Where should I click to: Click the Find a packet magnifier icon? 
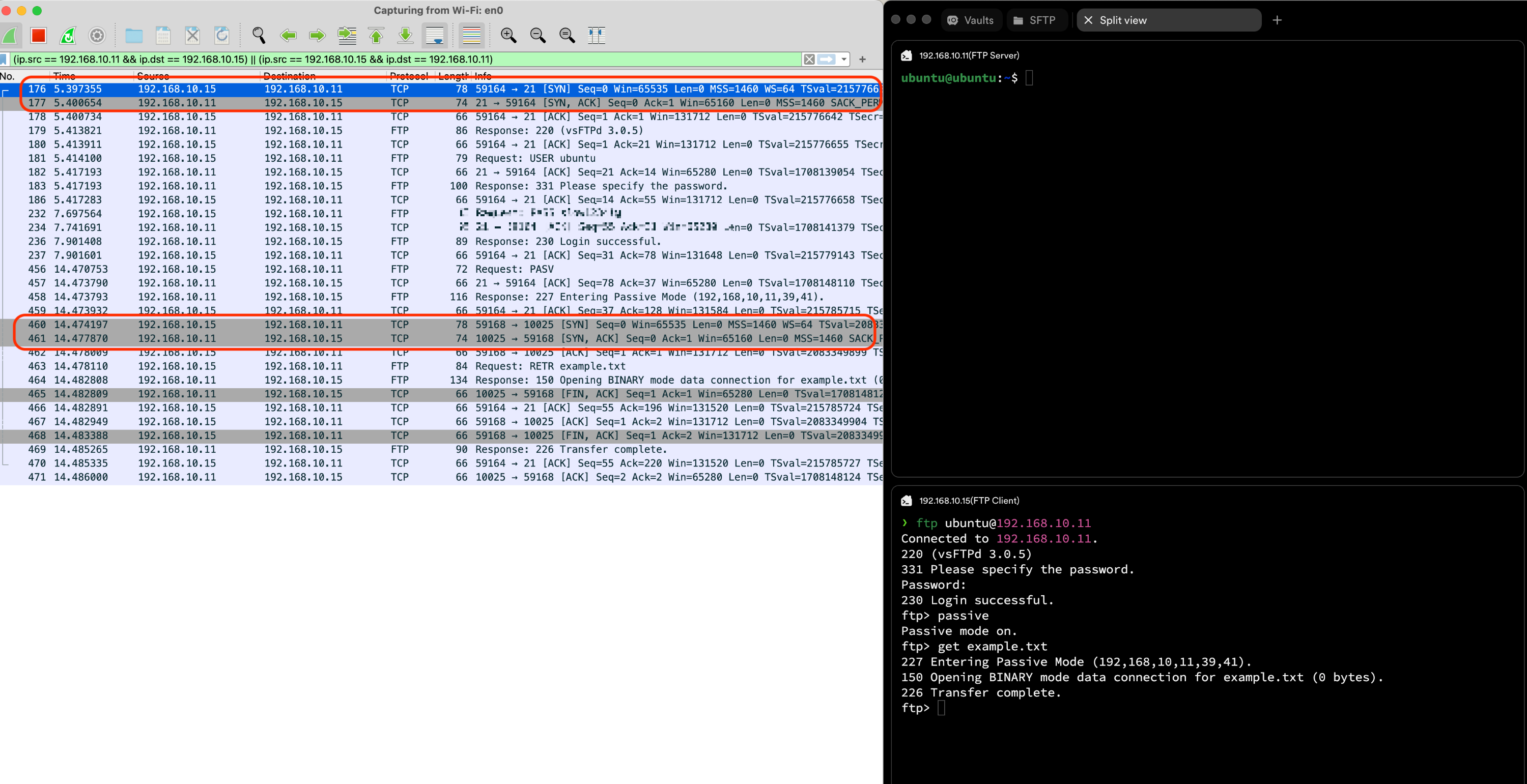click(259, 36)
